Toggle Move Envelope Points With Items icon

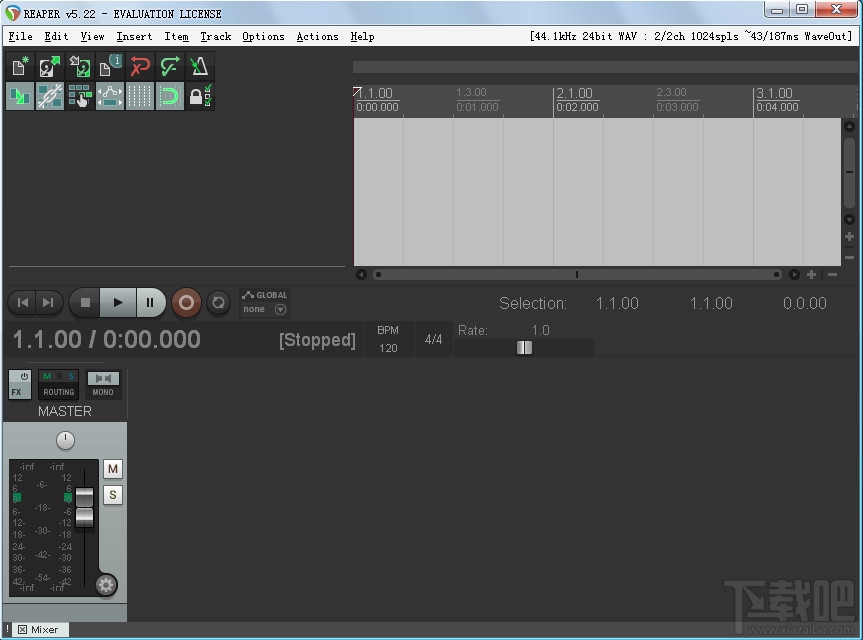pyautogui.click(x=110, y=96)
